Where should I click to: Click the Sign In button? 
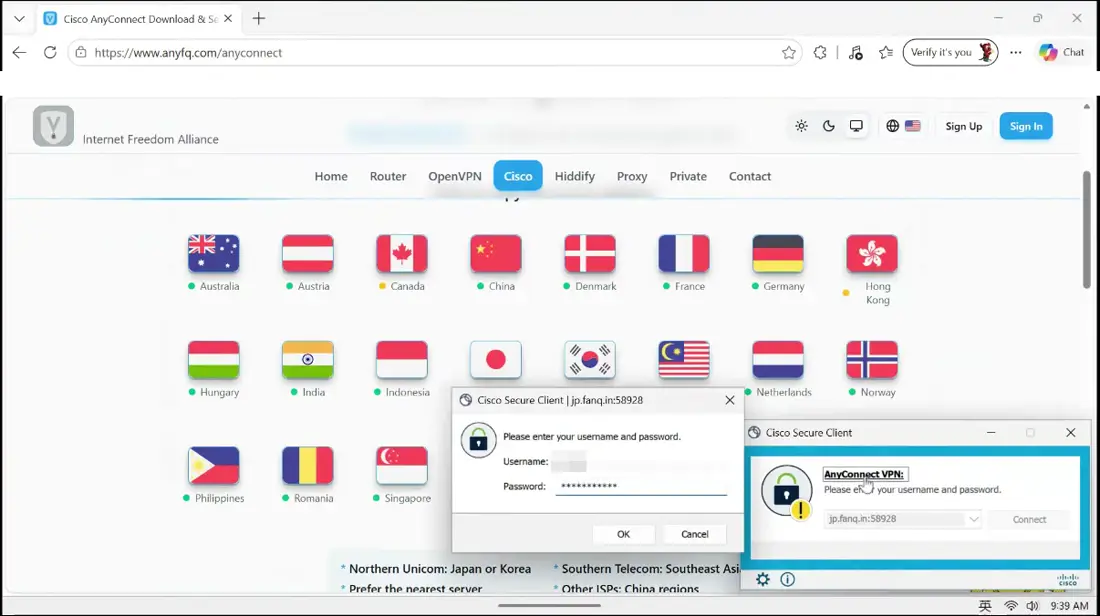1026,126
